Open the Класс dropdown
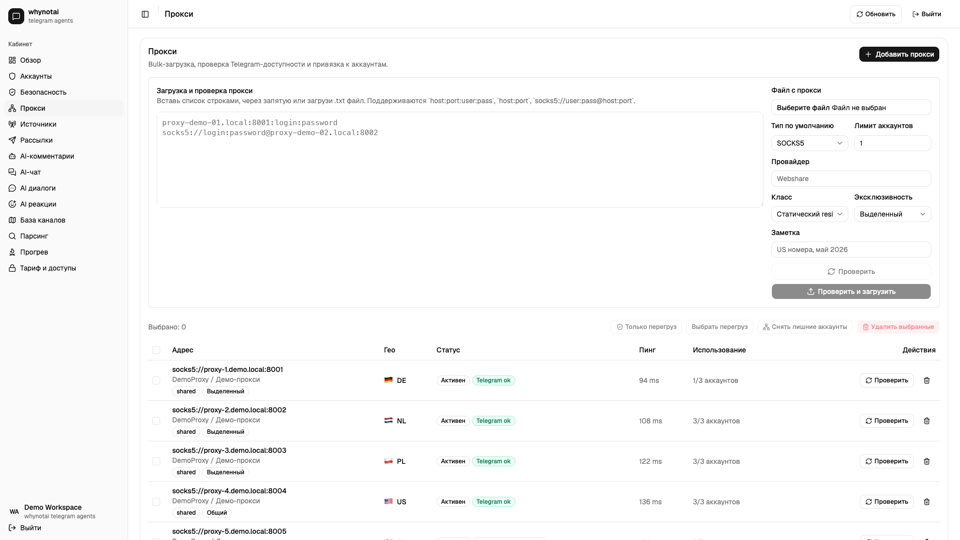This screenshot has height=540, width=960. [x=809, y=214]
